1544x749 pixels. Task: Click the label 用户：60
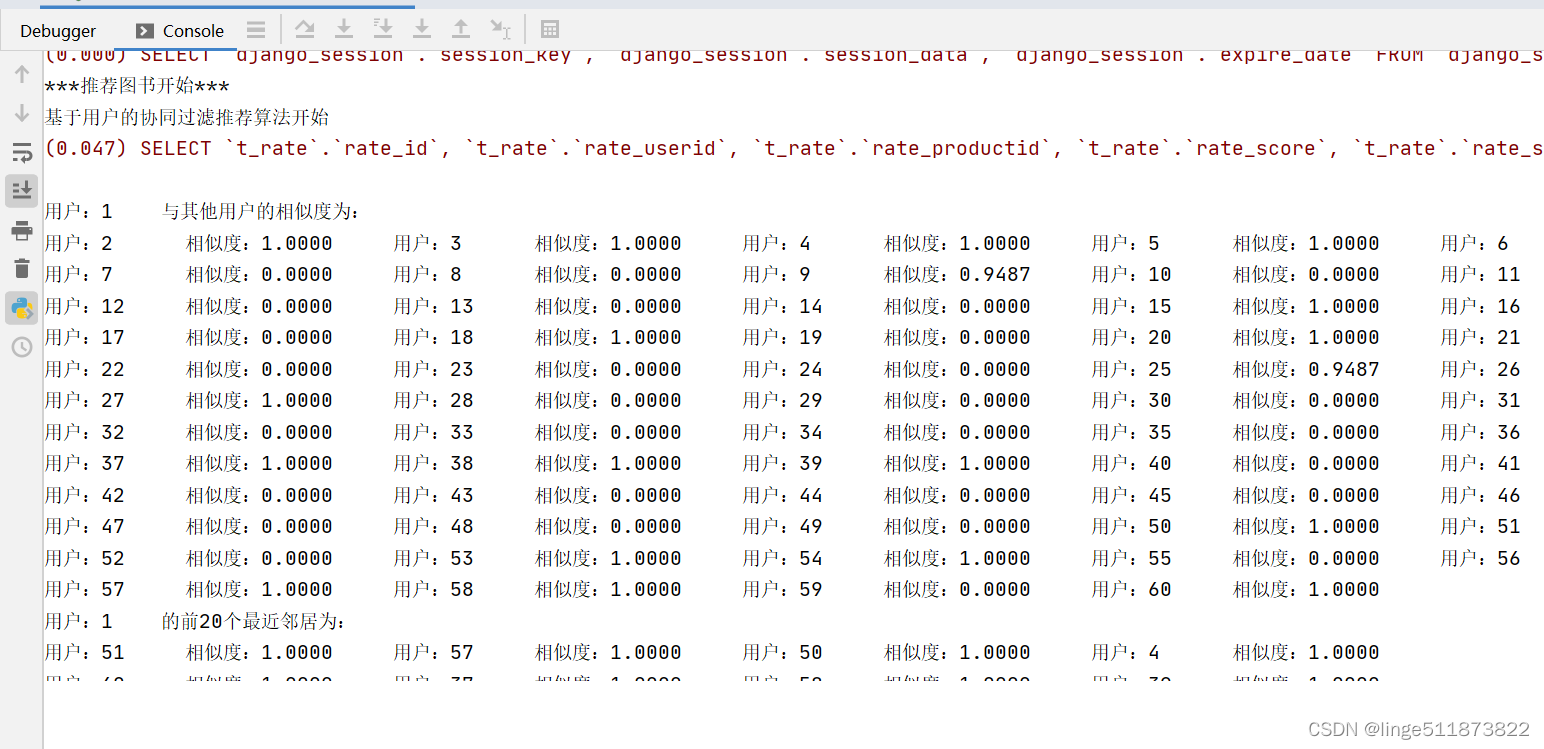point(1132,590)
